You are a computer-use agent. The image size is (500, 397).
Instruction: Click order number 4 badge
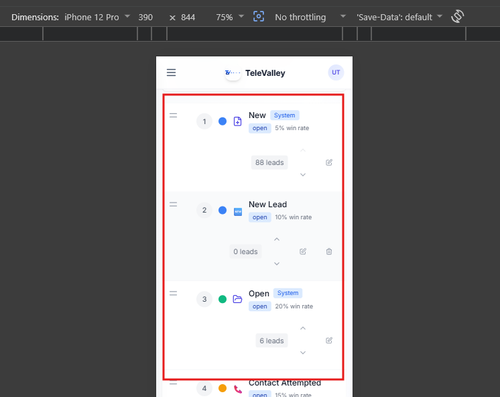pos(204,388)
